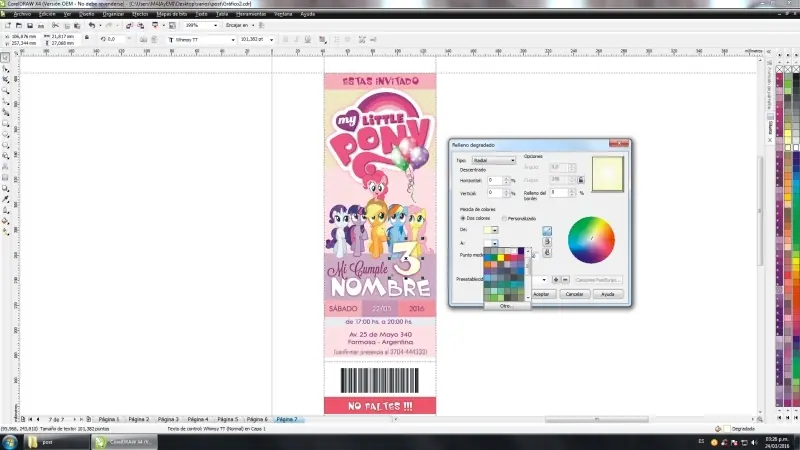Open the font name dropdown Whimsy TT
Viewport: 800px width, 450px height.
pos(233,39)
